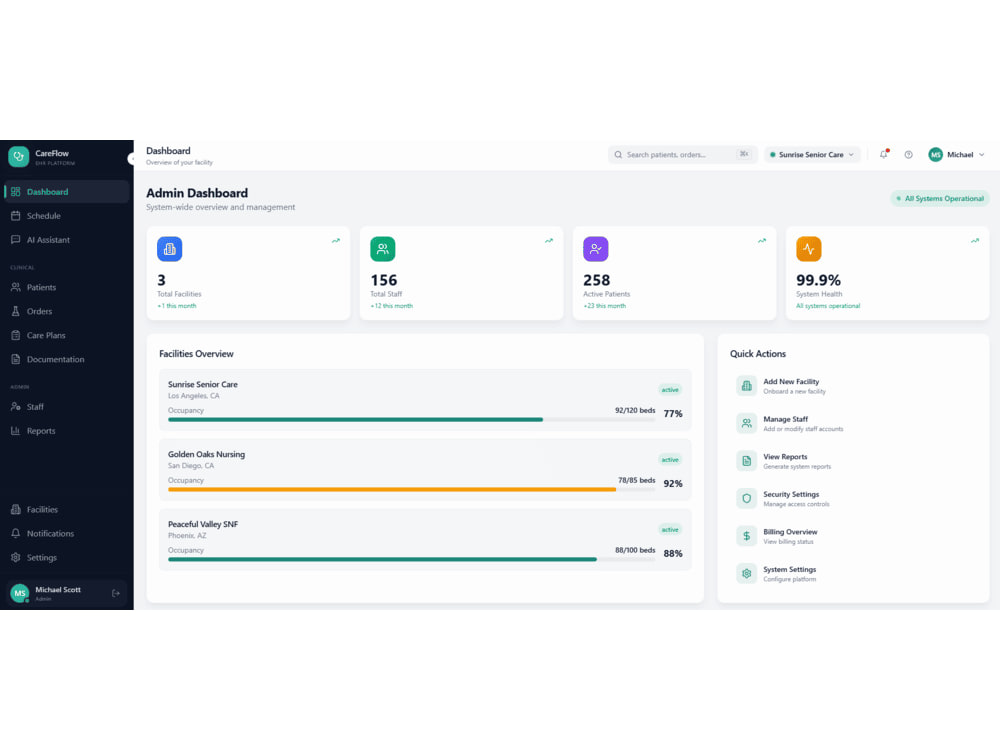
Task: Click the Add New Facility icon
Action: pyautogui.click(x=746, y=386)
